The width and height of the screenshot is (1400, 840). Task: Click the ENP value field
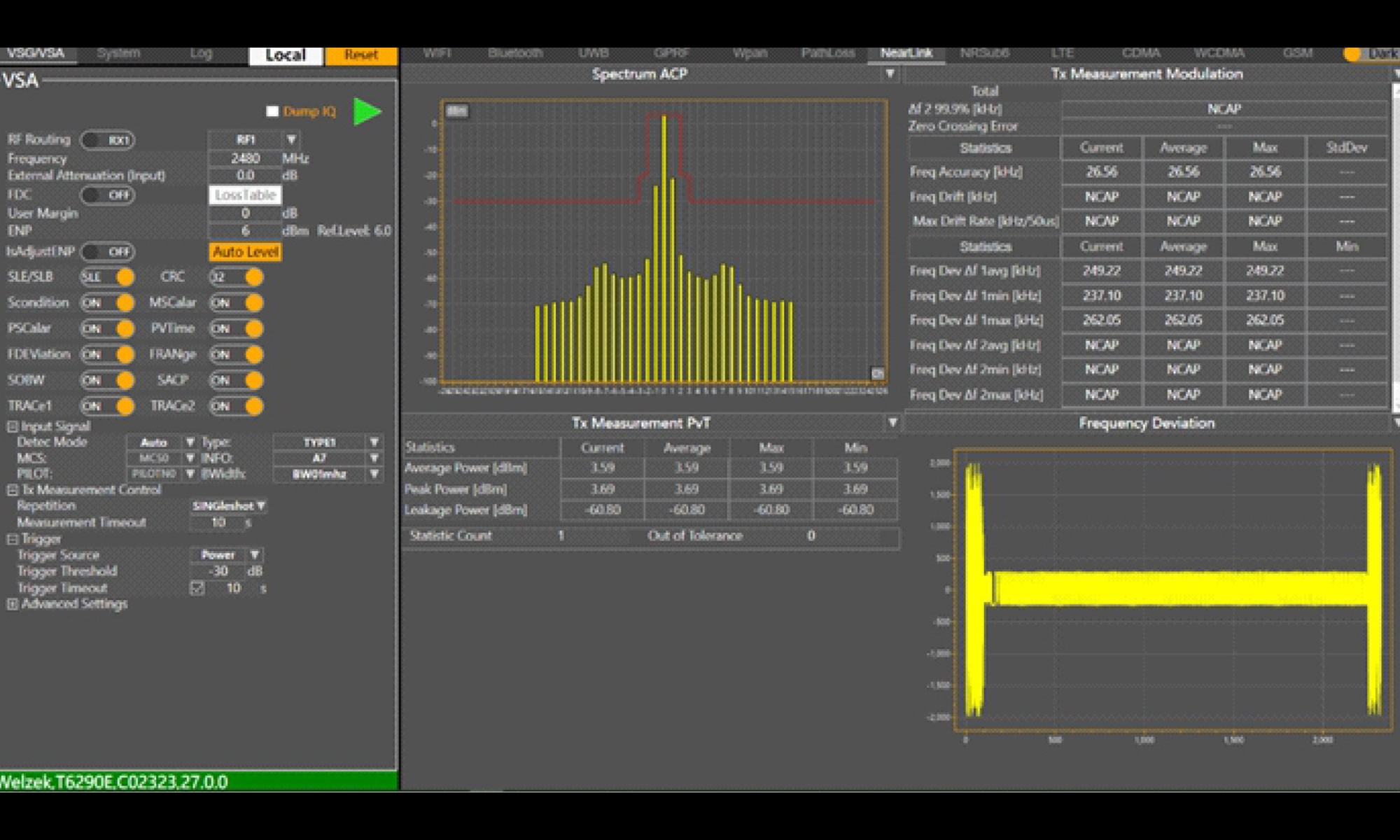[245, 231]
